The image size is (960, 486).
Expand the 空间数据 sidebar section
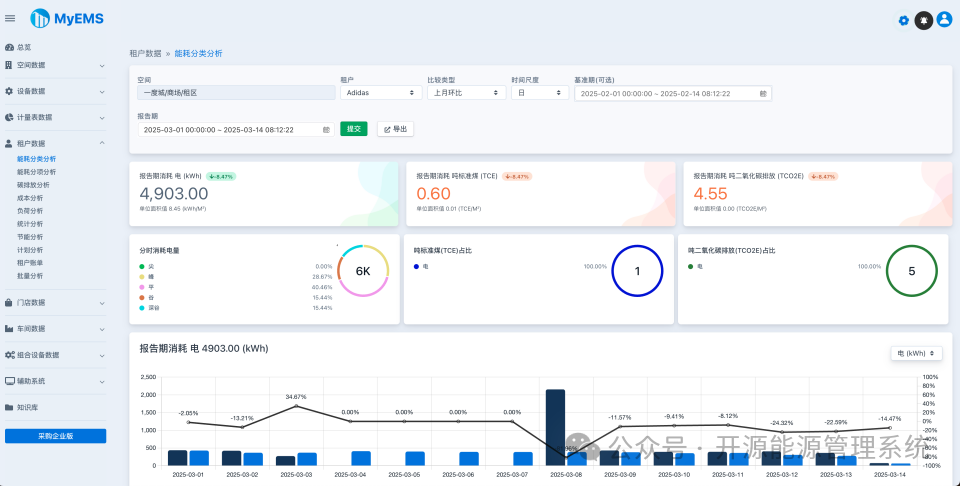click(55, 65)
